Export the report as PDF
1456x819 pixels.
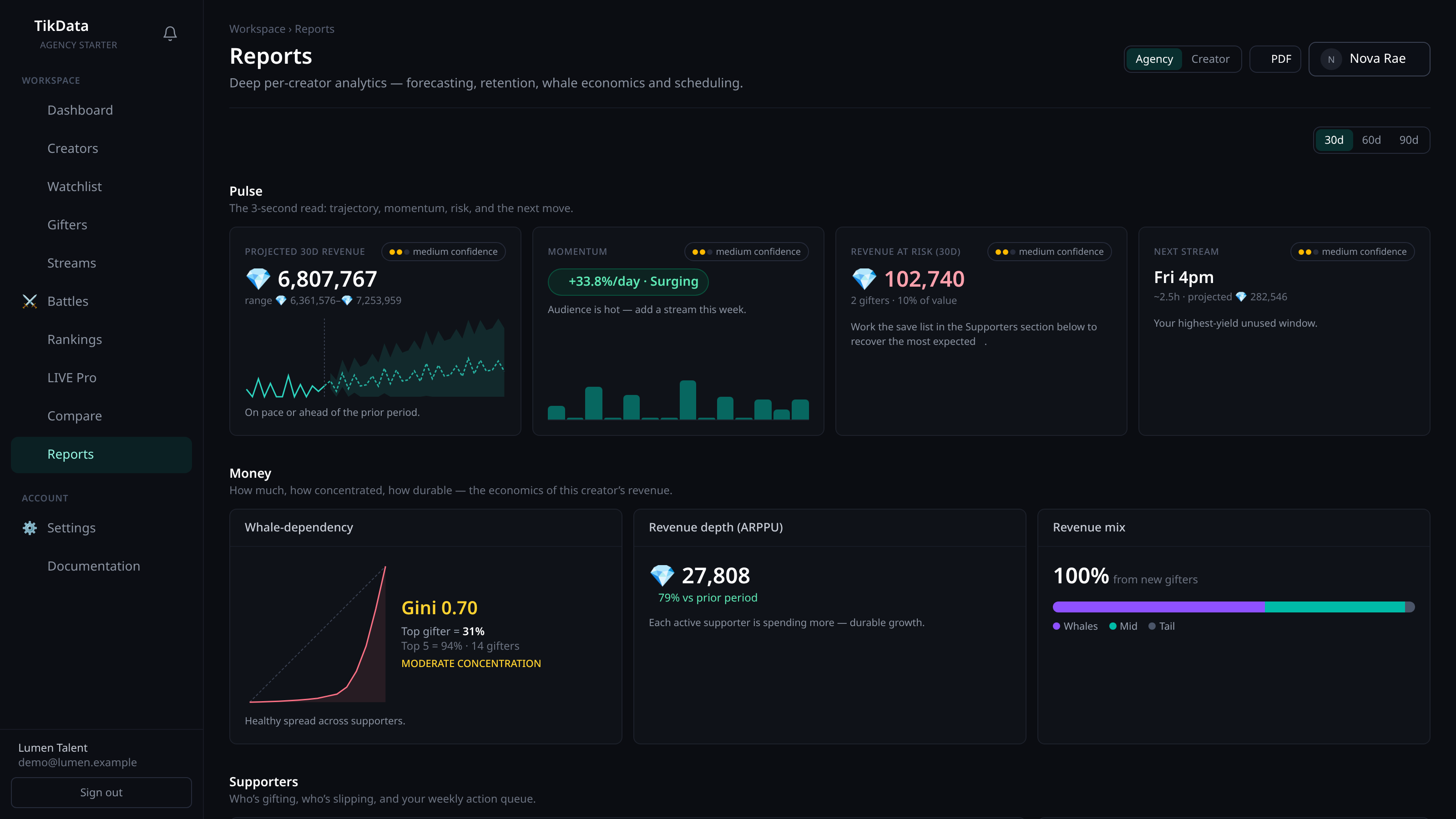[1275, 59]
